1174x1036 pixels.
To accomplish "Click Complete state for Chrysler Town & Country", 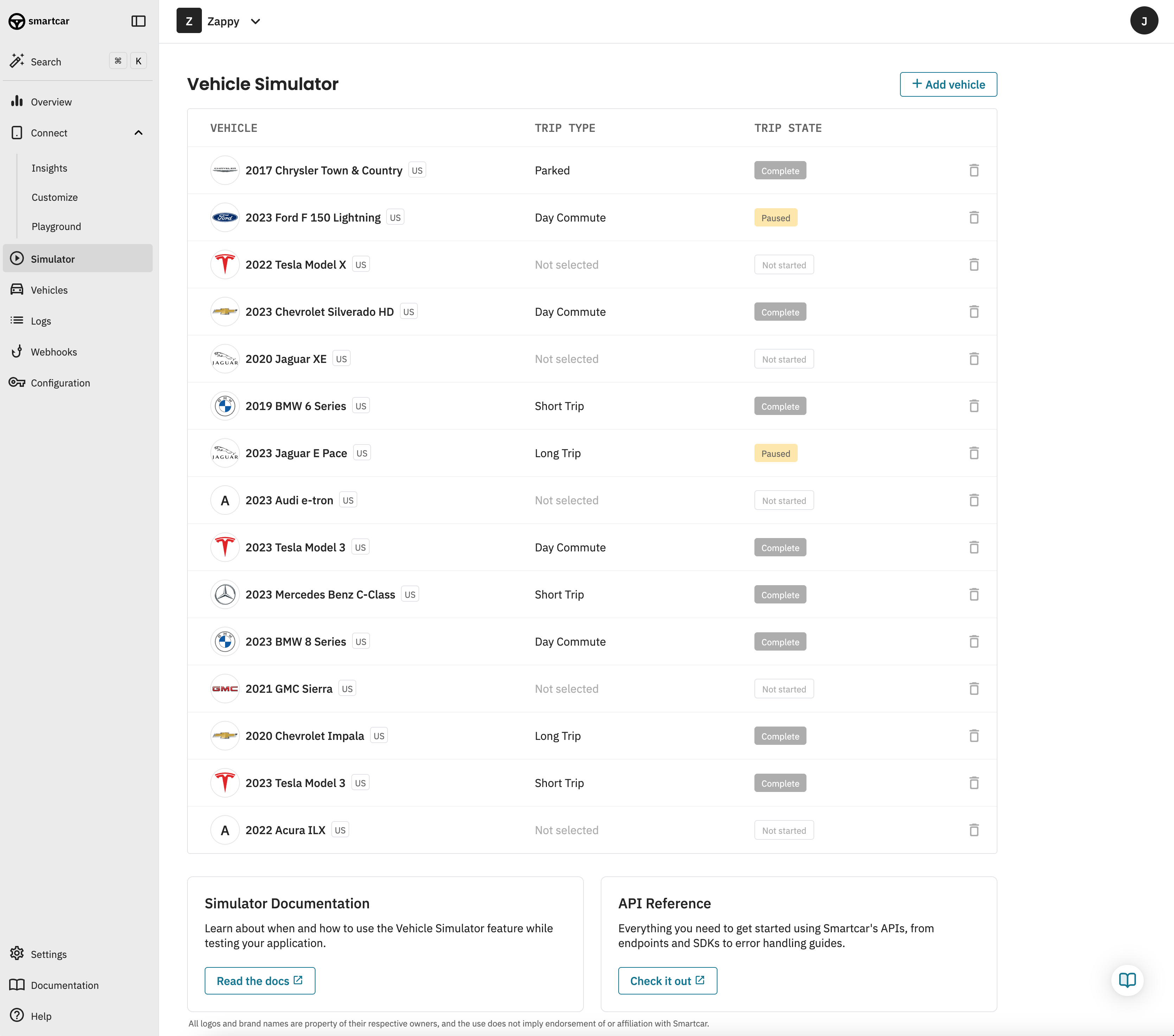I will 780,171.
